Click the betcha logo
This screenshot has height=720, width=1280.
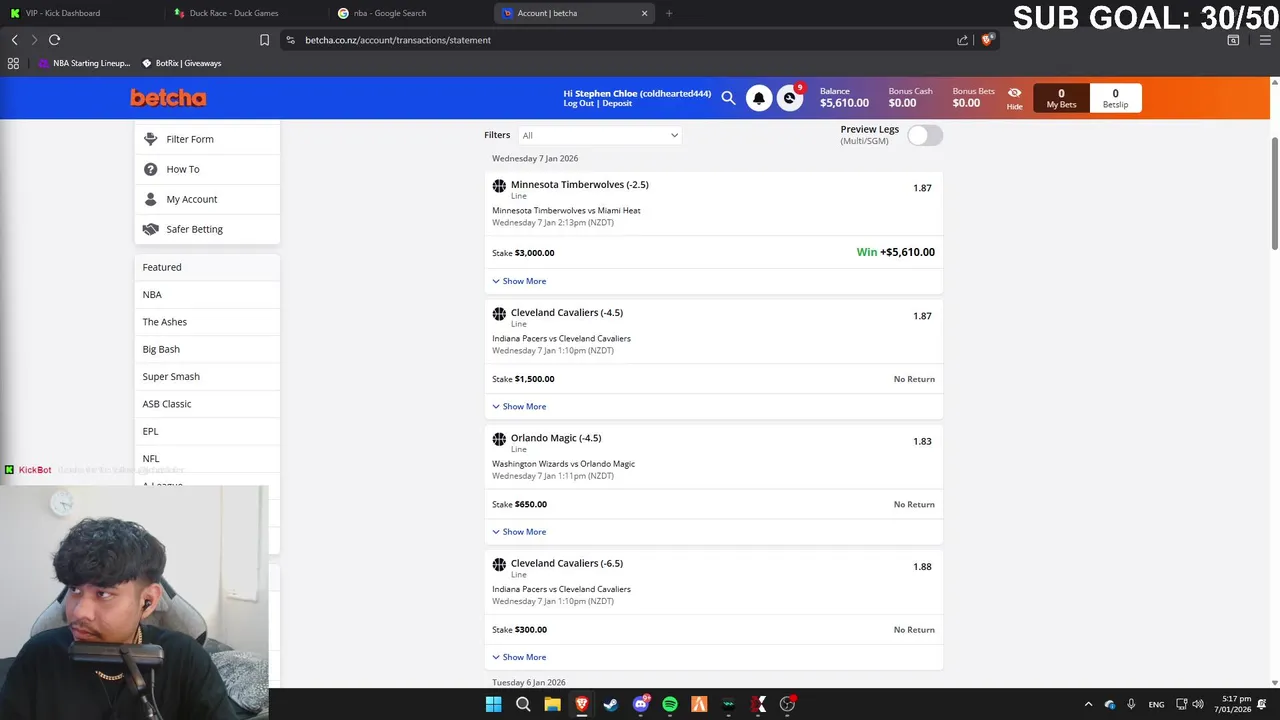[168, 98]
